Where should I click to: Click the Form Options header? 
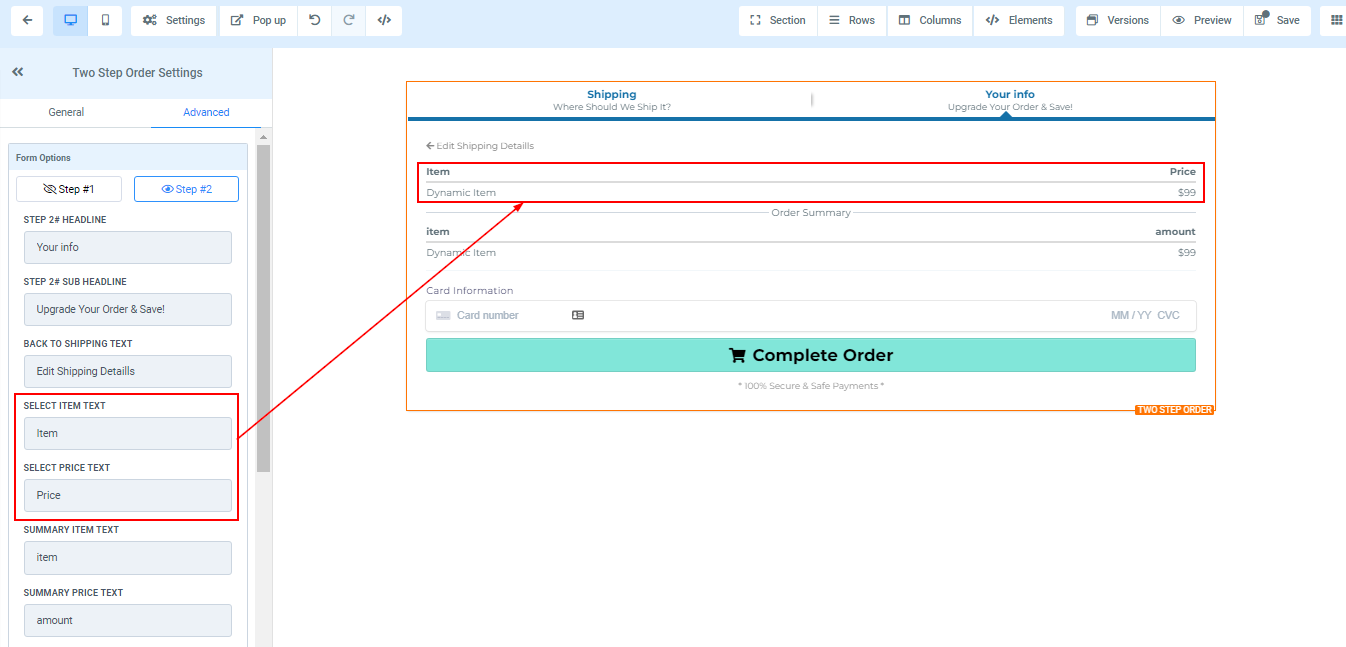click(x=128, y=157)
